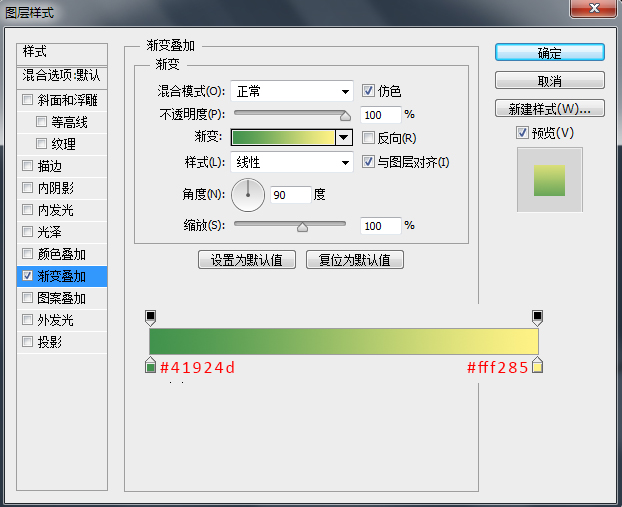Viewport: 622px width, 507px height.
Task: Click the large gradient editing bar
Action: [344, 341]
